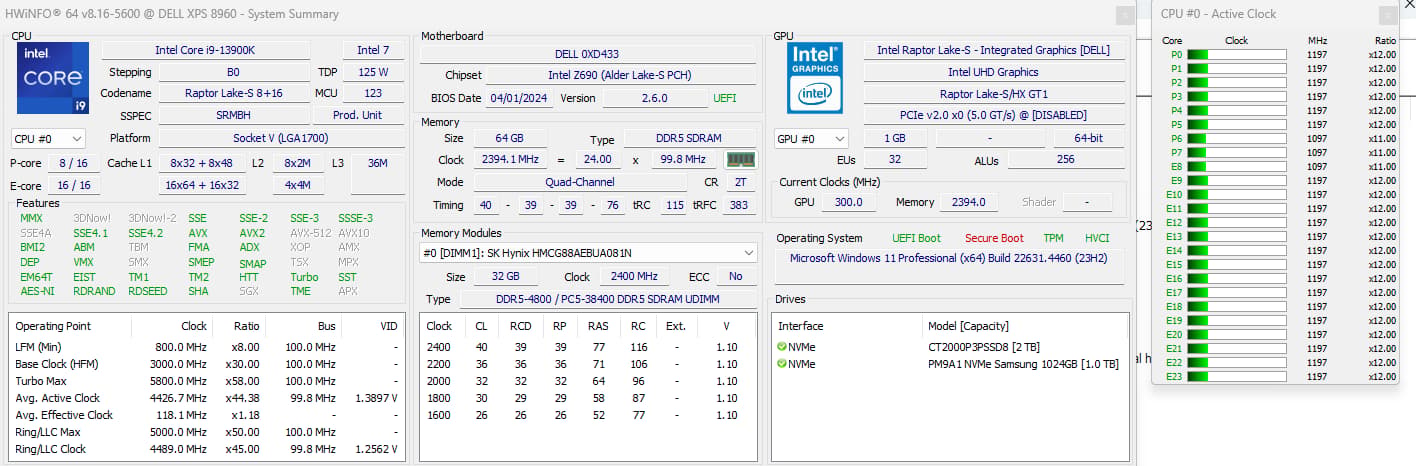Select the Raptor Lake-S 8+16 codename field
This screenshot has height=466, width=1416.
pos(233,93)
